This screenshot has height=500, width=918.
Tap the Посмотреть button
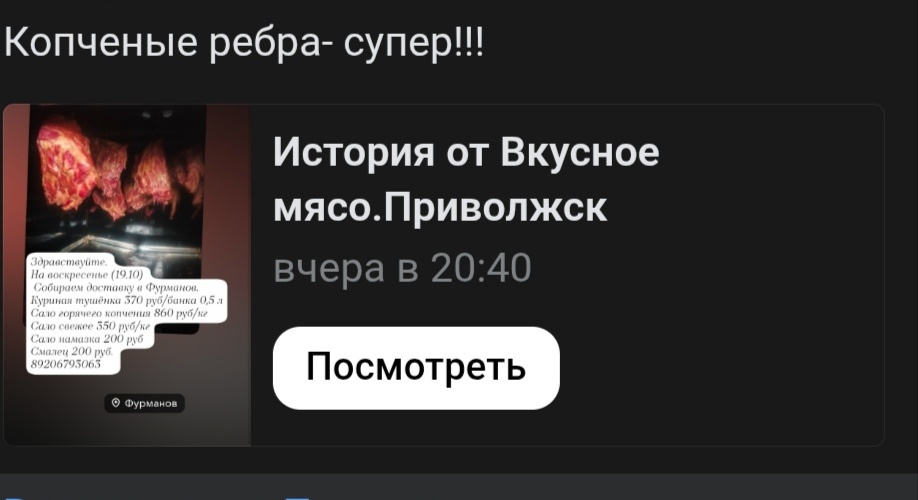[416, 368]
